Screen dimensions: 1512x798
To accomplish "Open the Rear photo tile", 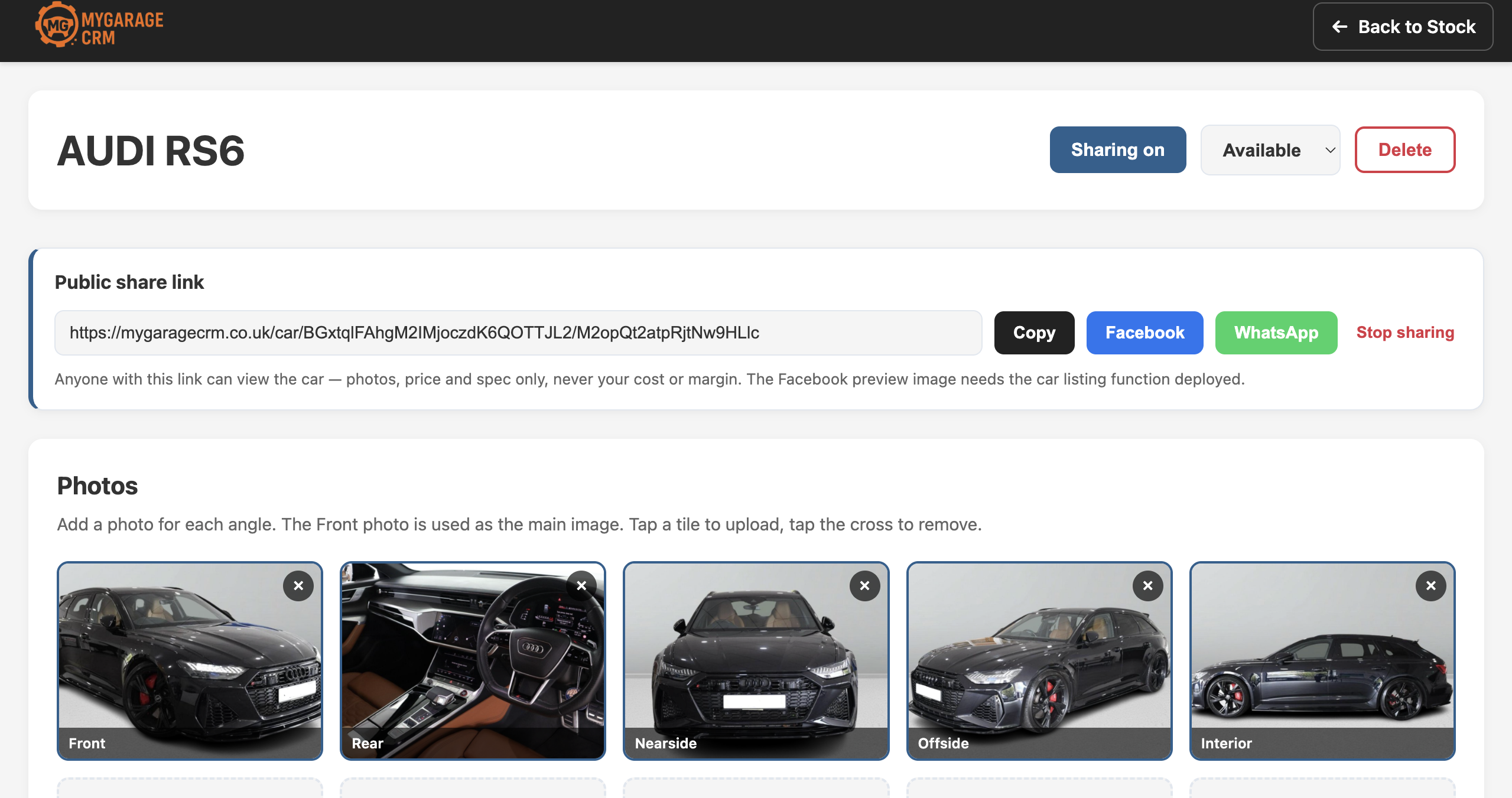I will coord(473,661).
